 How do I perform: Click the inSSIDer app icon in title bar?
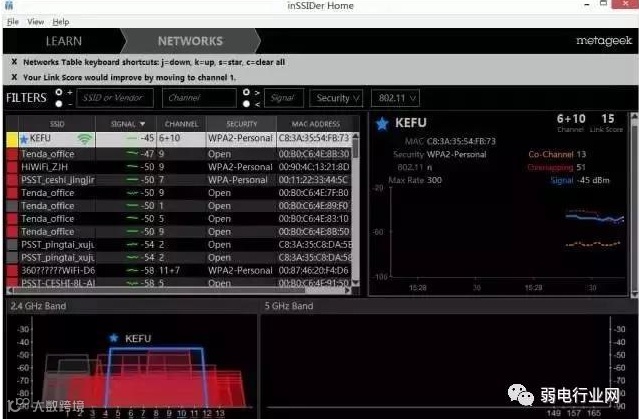point(9,5)
